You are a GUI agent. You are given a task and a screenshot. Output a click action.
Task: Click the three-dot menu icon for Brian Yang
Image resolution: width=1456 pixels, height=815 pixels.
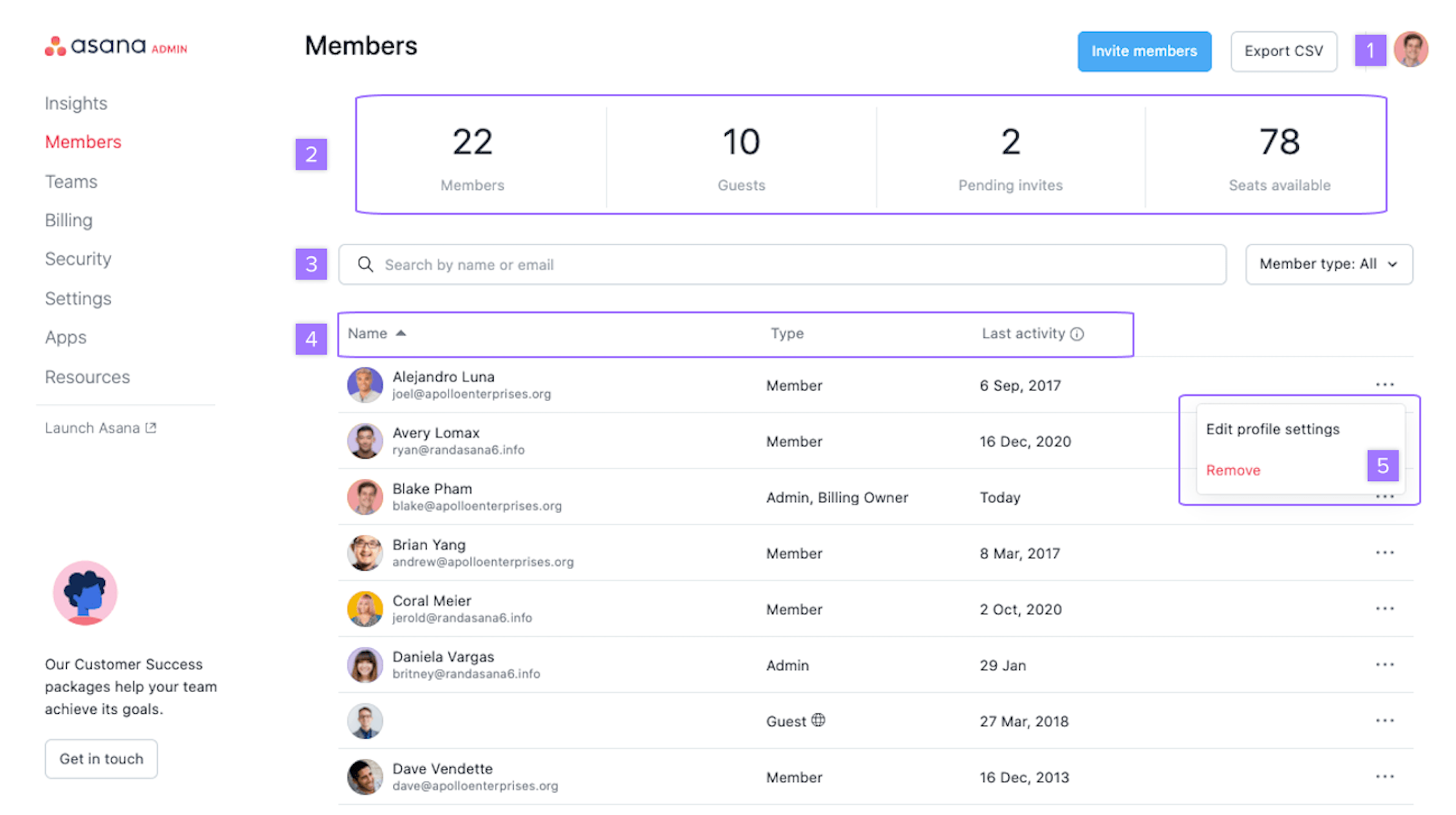pyautogui.click(x=1384, y=553)
